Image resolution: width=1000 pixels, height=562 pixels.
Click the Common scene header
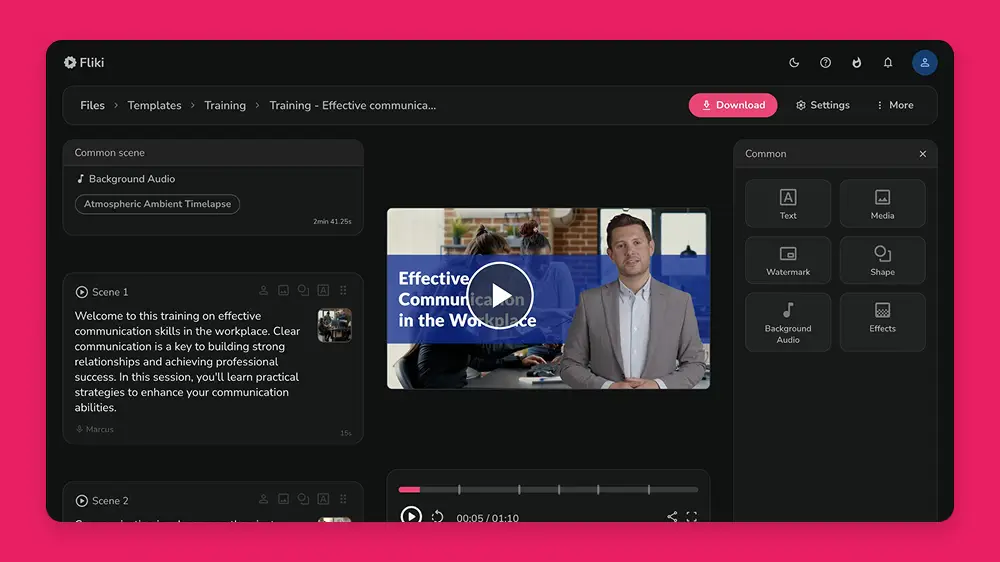pos(213,153)
